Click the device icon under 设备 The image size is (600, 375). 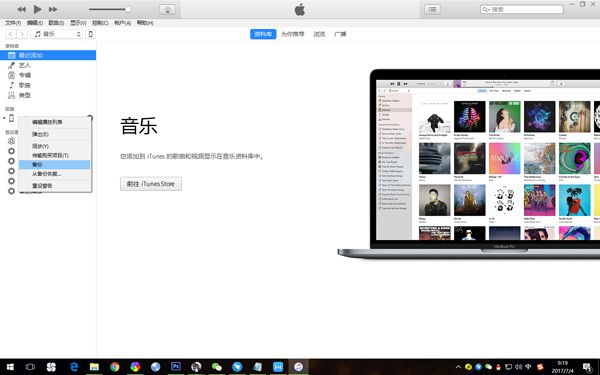[11, 118]
